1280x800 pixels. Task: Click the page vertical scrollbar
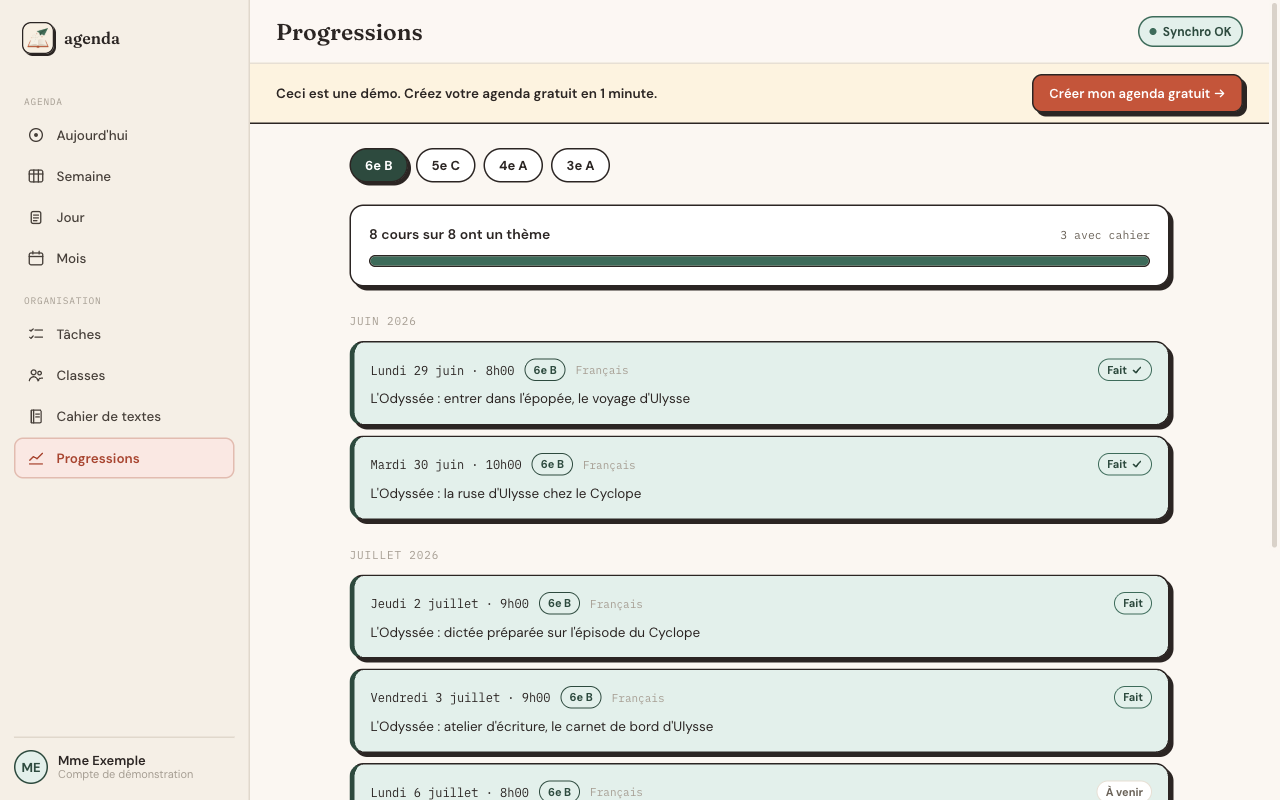[1274, 274]
